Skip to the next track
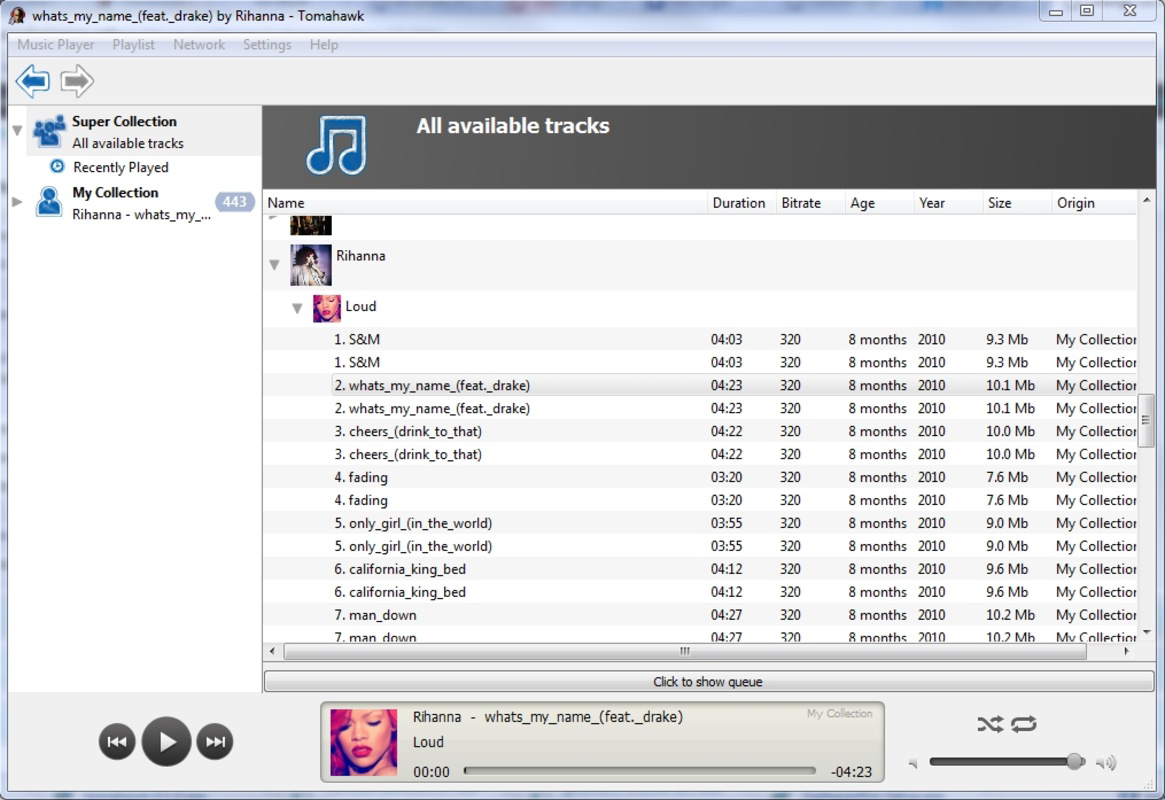This screenshot has height=800, width=1165. [215, 741]
